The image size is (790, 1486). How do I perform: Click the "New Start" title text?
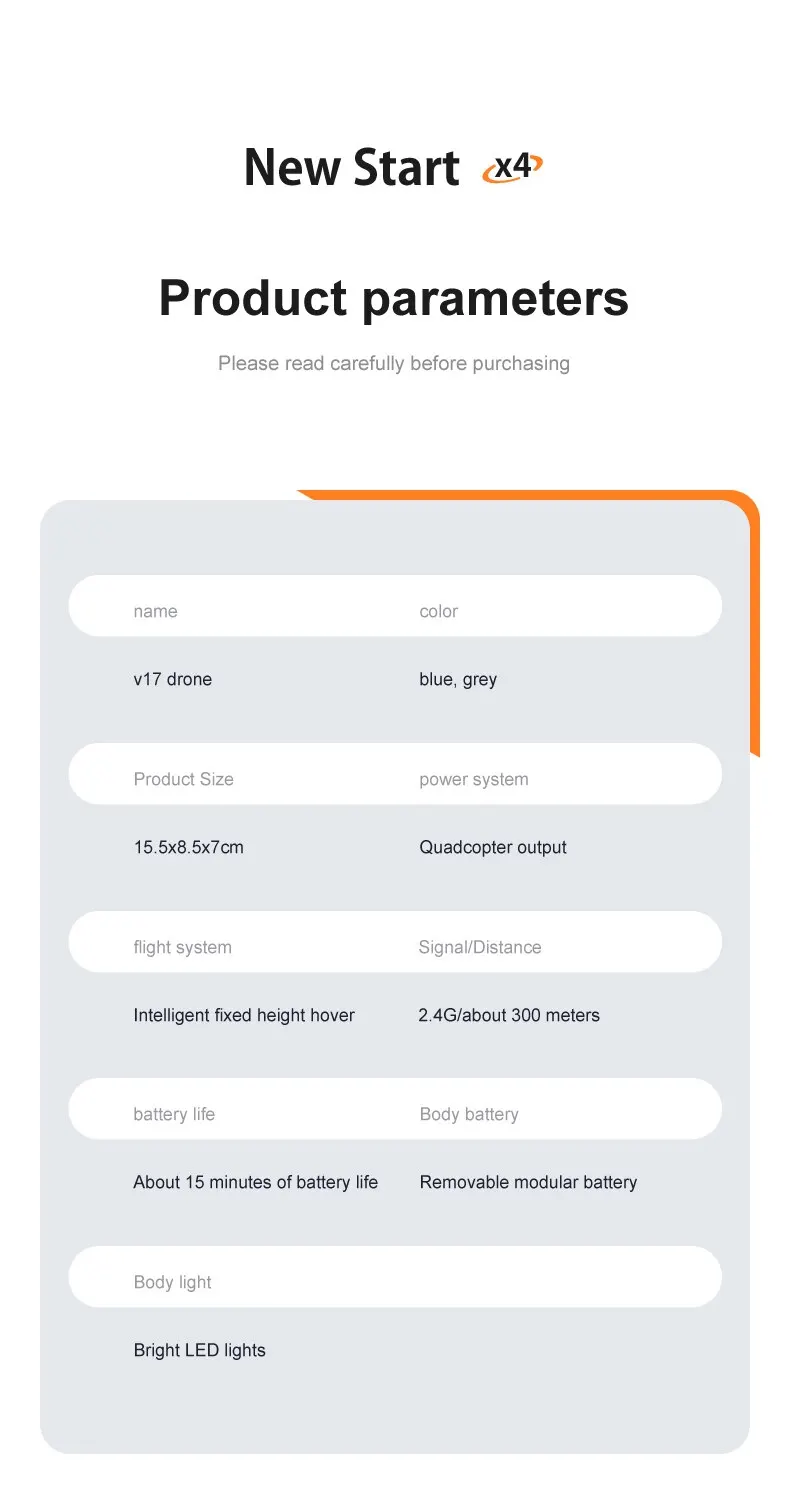(x=352, y=168)
